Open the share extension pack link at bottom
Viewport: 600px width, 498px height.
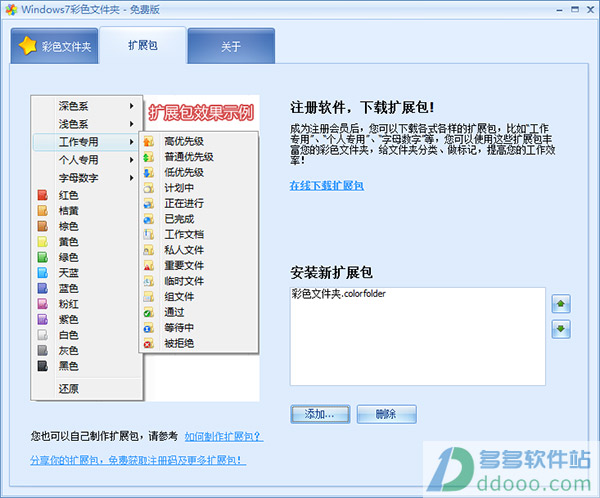click(138, 460)
